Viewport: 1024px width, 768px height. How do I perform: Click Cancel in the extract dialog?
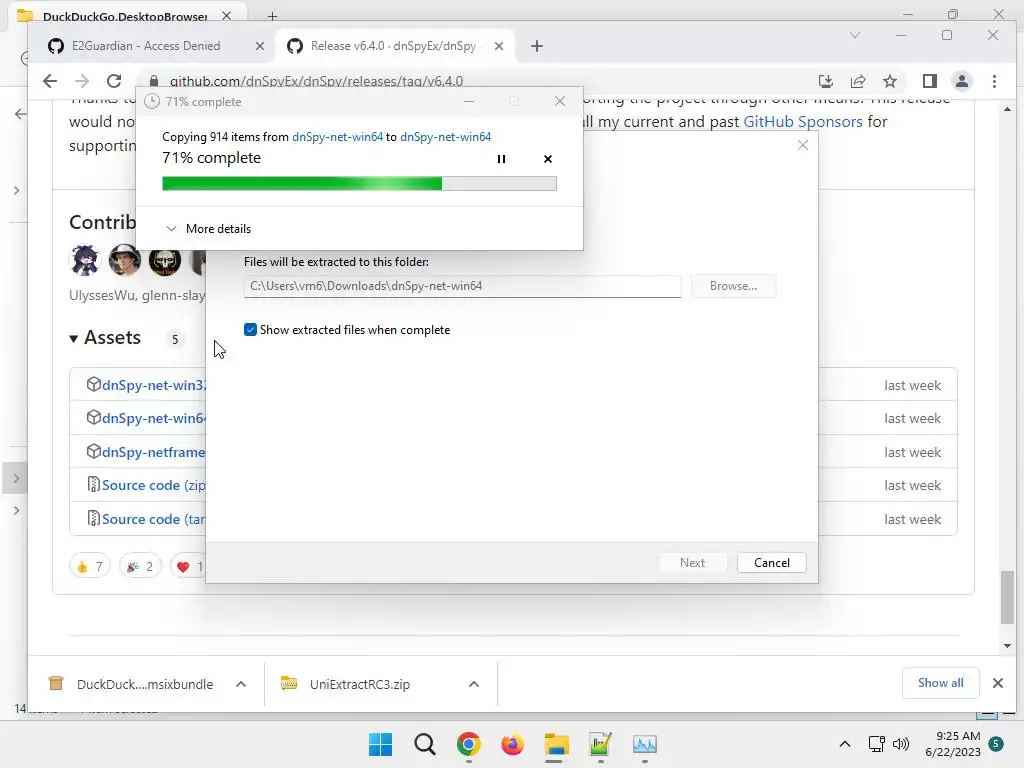pyautogui.click(x=771, y=563)
